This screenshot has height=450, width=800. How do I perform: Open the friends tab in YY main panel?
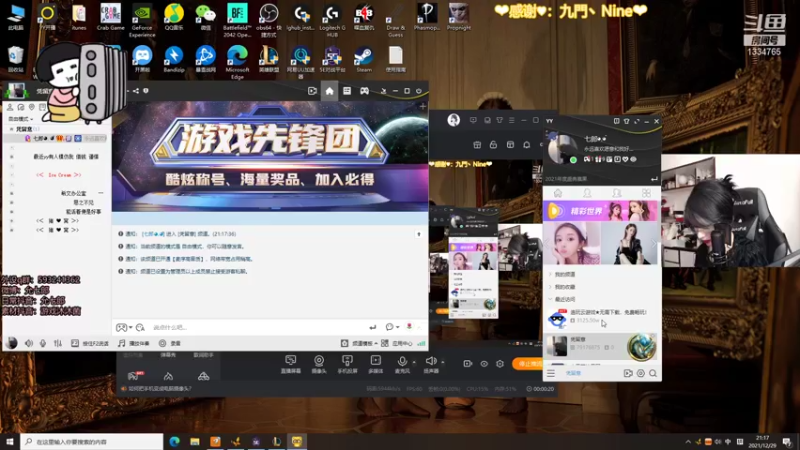coord(587,193)
